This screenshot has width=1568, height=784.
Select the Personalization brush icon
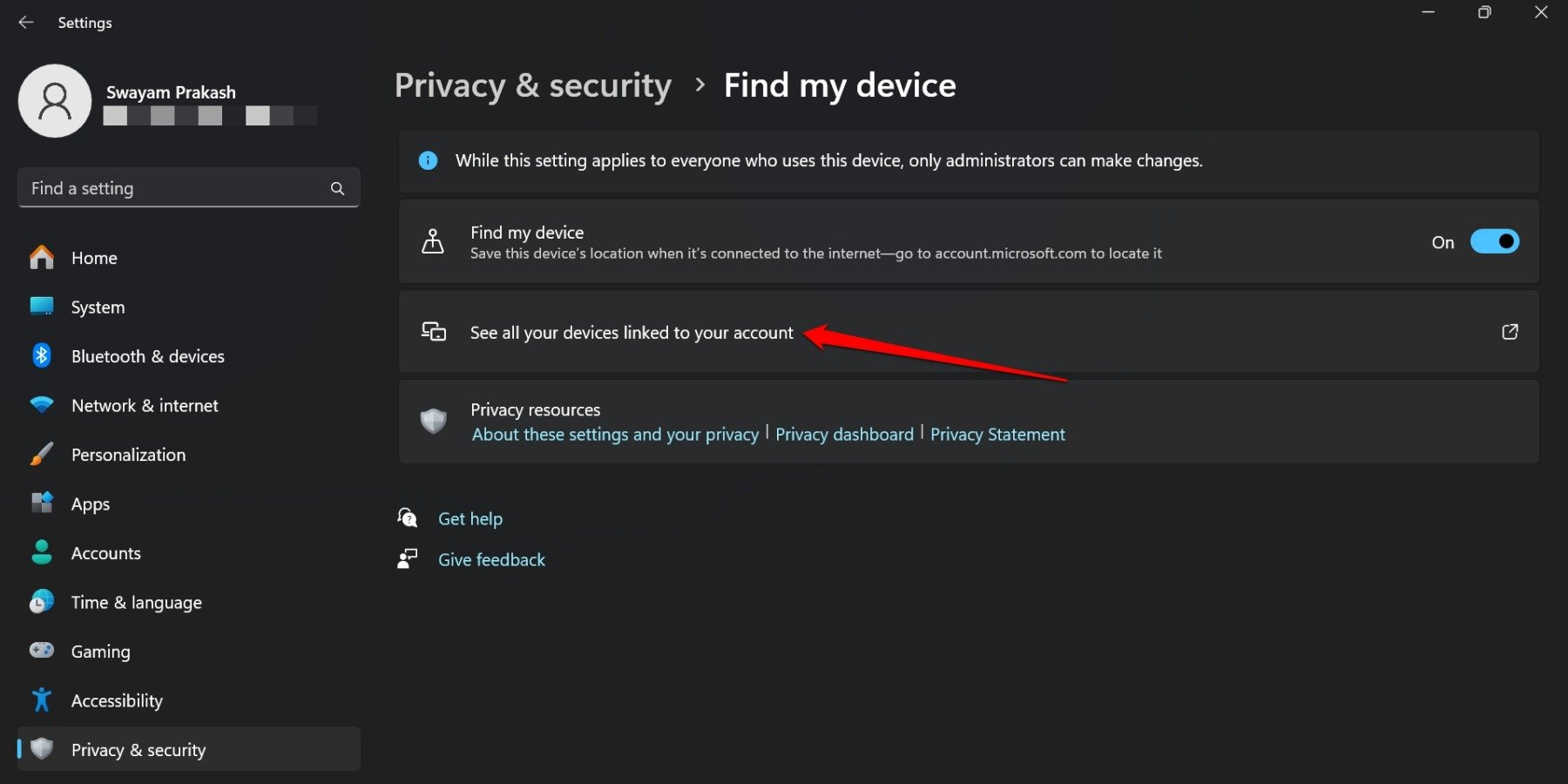click(x=41, y=454)
